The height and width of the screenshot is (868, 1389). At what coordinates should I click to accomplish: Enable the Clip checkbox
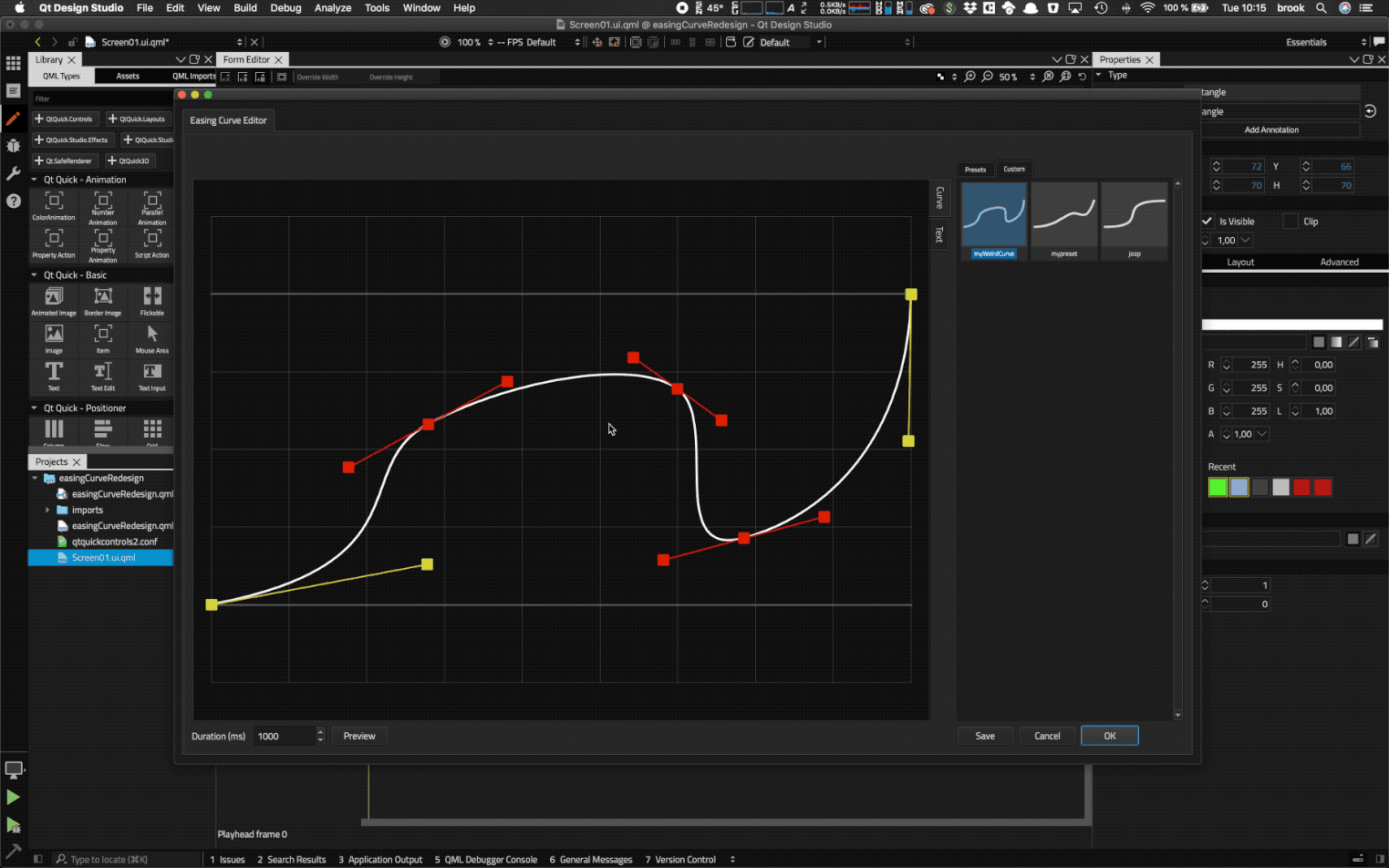pos(1290,222)
